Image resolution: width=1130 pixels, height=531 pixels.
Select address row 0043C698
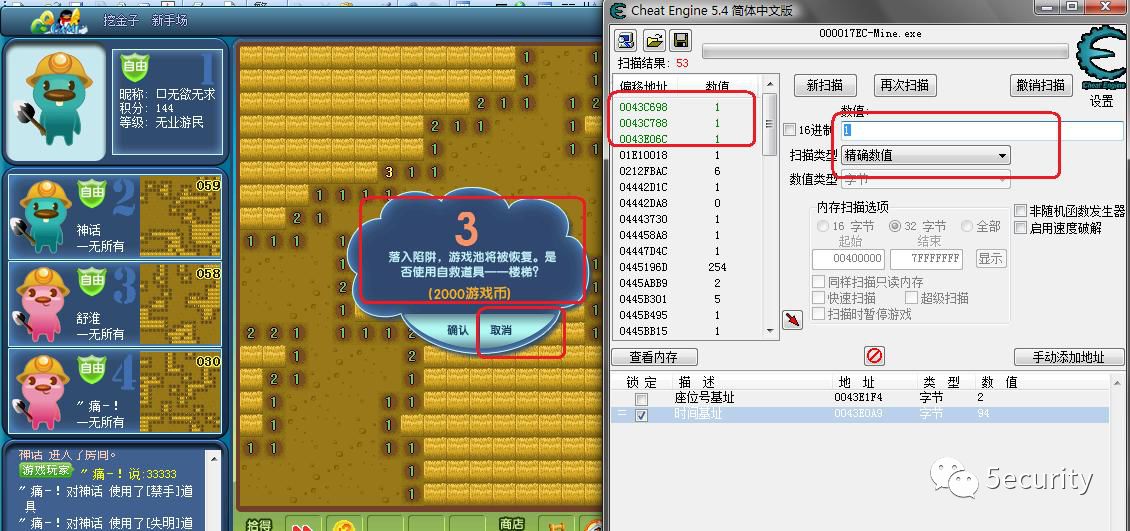coord(688,107)
